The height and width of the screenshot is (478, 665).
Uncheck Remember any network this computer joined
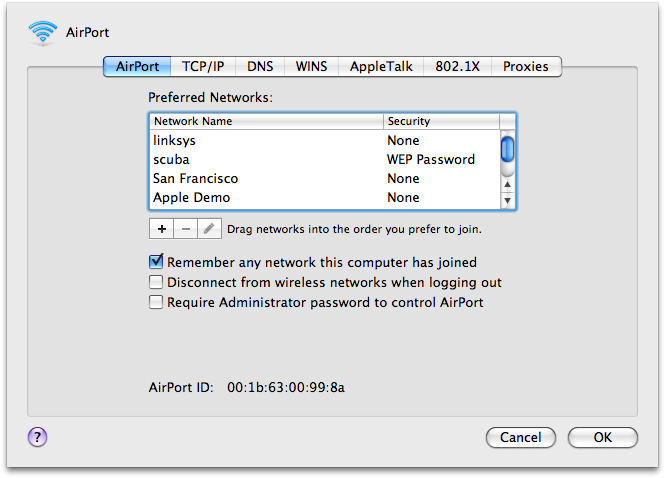156,262
